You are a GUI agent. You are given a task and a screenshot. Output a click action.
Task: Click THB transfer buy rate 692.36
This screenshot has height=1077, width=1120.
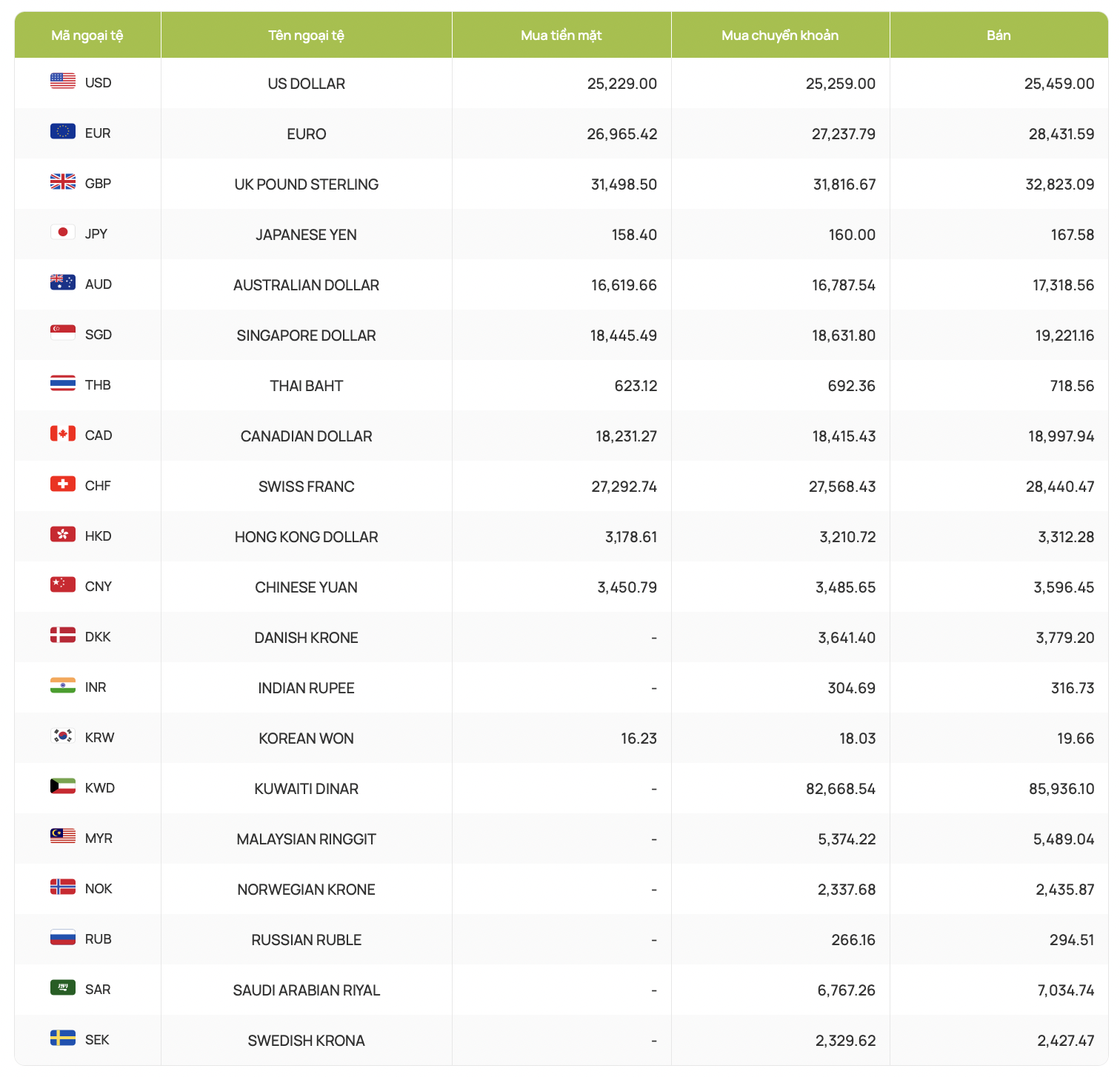click(852, 386)
